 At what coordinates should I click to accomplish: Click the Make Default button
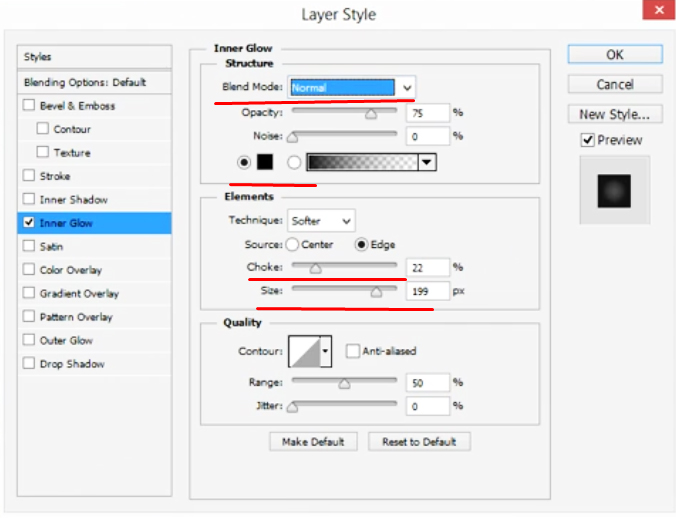pos(313,442)
